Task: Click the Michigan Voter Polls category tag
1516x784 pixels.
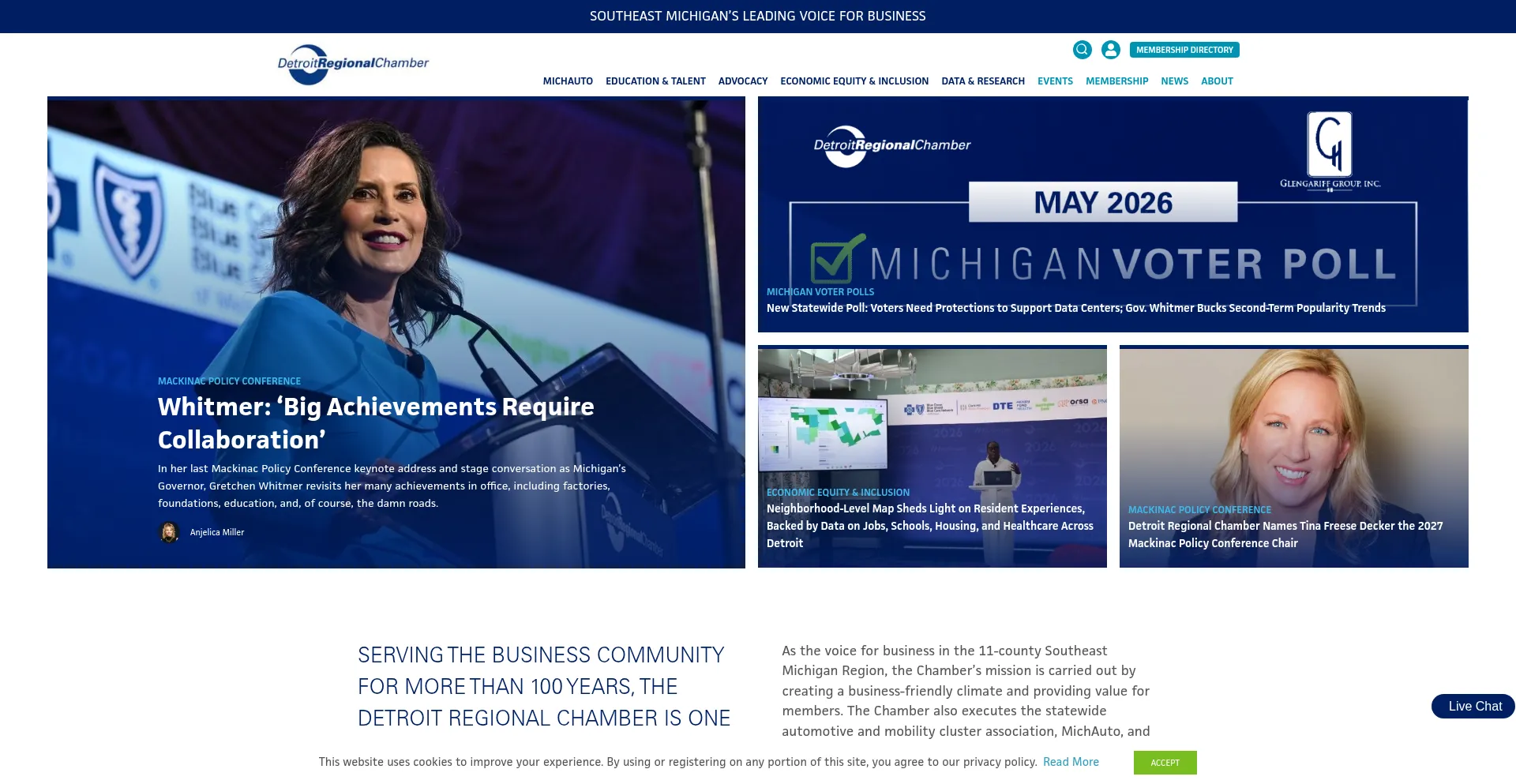Action: click(820, 292)
